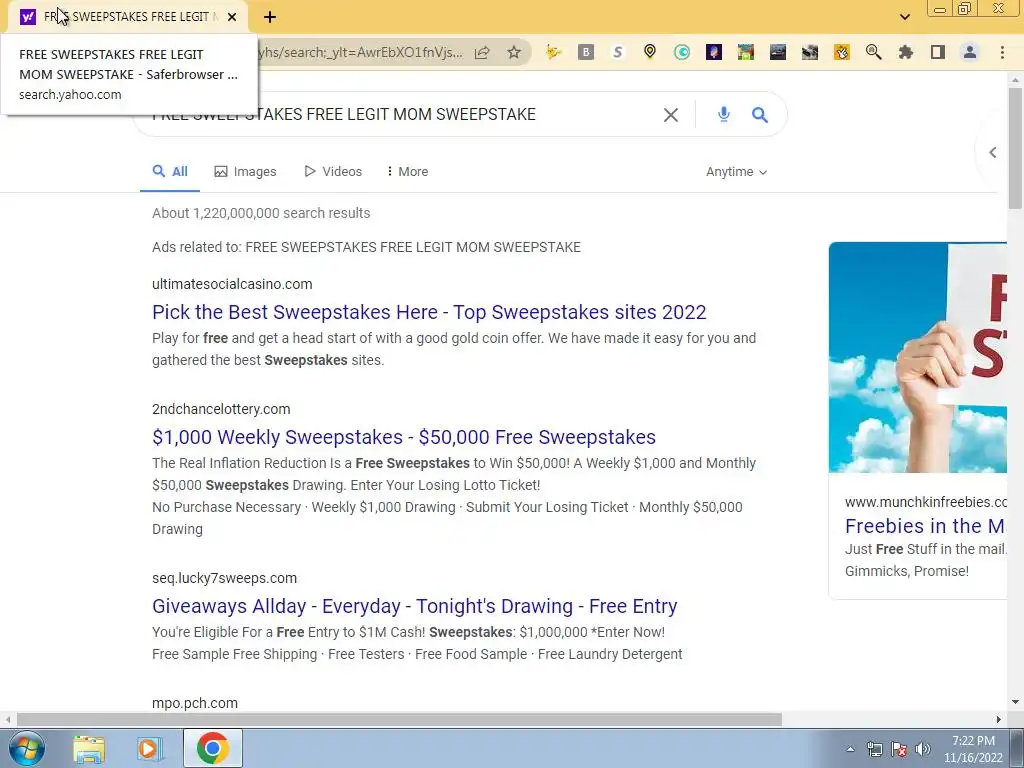The width and height of the screenshot is (1024, 768).
Task: Click the share page icon in address bar
Action: 482,52
